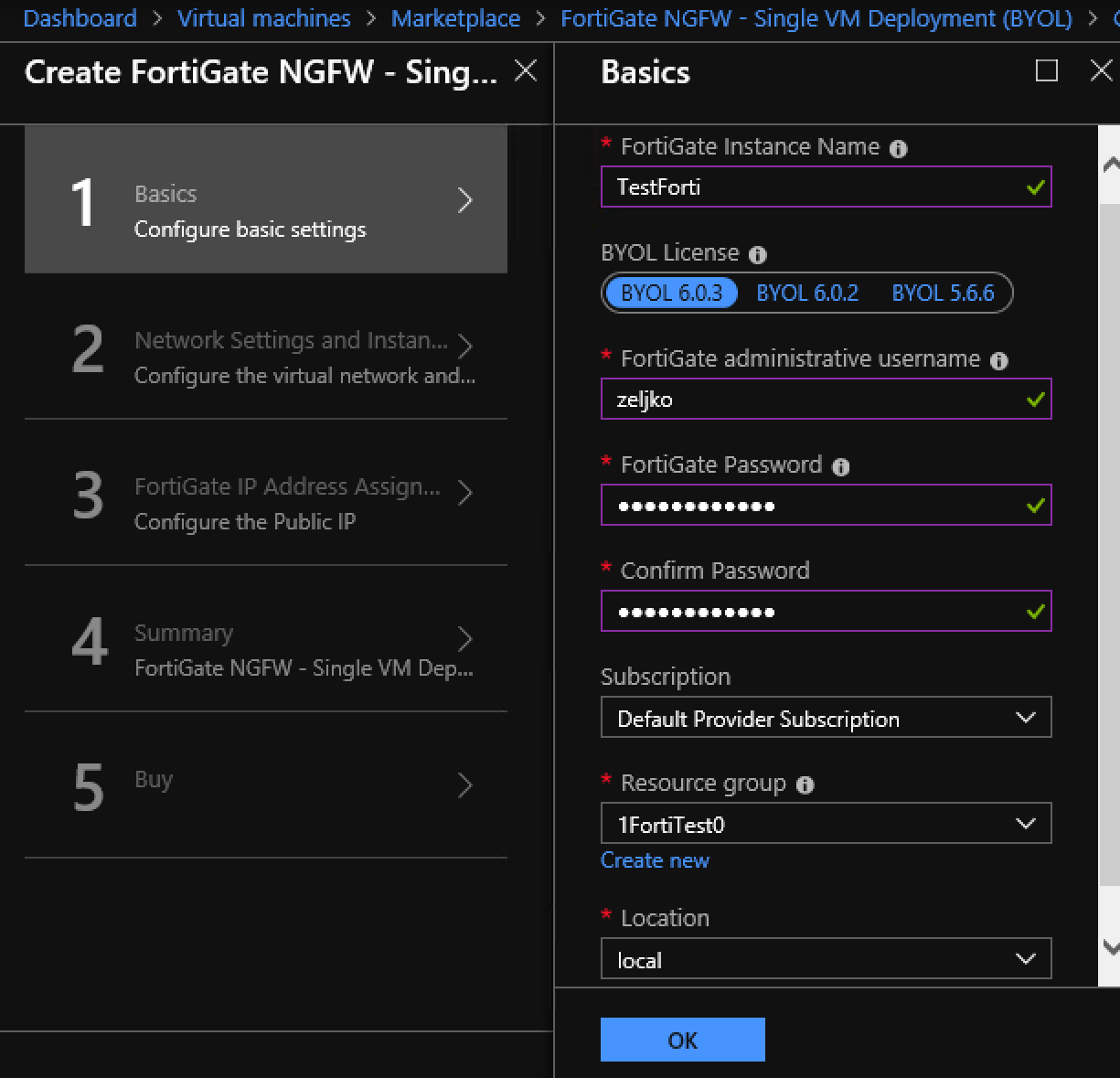View info for FortiGate administrative username
This screenshot has height=1078, width=1120.
999,361
